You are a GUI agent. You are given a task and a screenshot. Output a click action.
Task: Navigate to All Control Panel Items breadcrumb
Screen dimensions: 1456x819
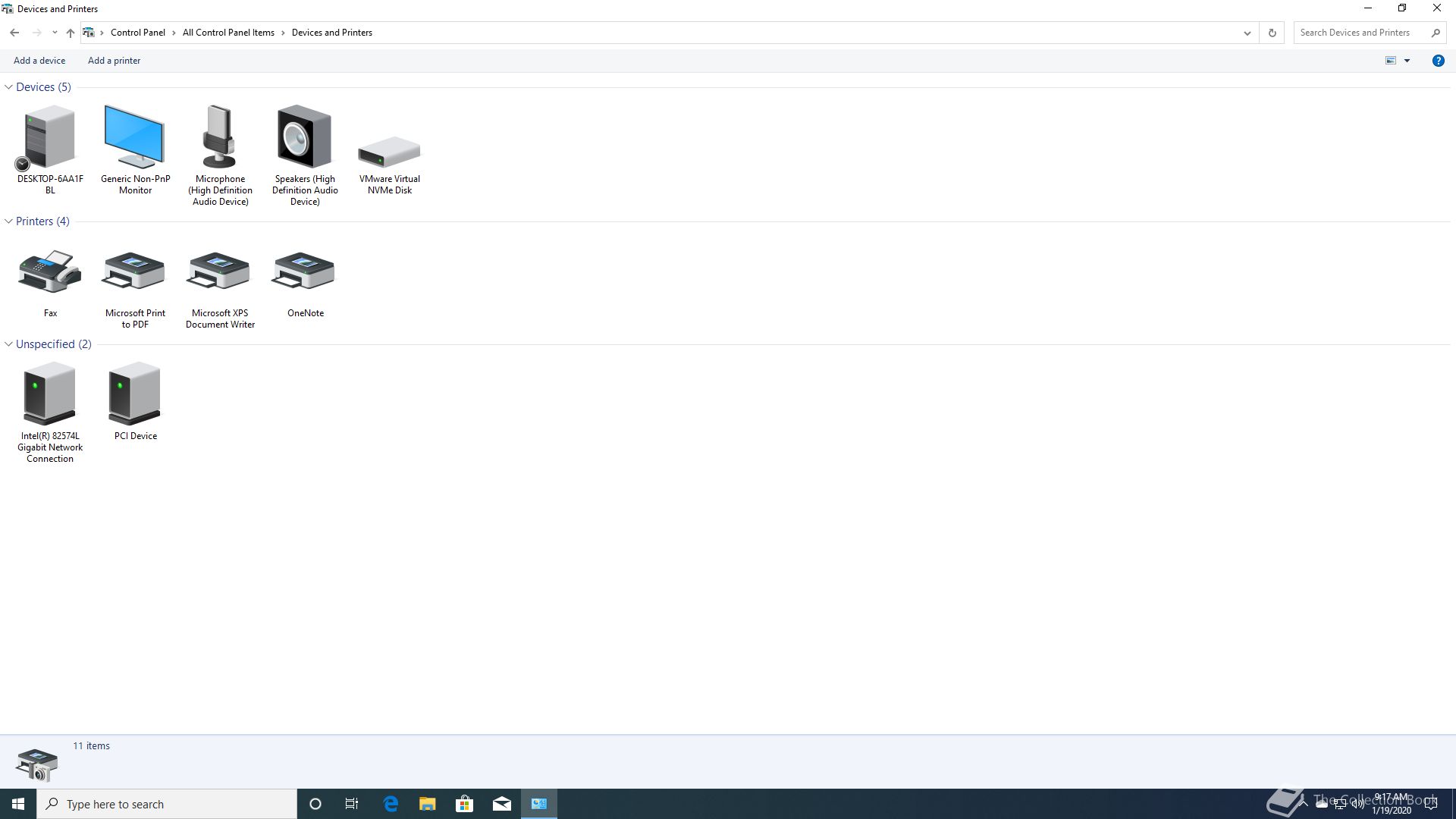[x=228, y=33]
